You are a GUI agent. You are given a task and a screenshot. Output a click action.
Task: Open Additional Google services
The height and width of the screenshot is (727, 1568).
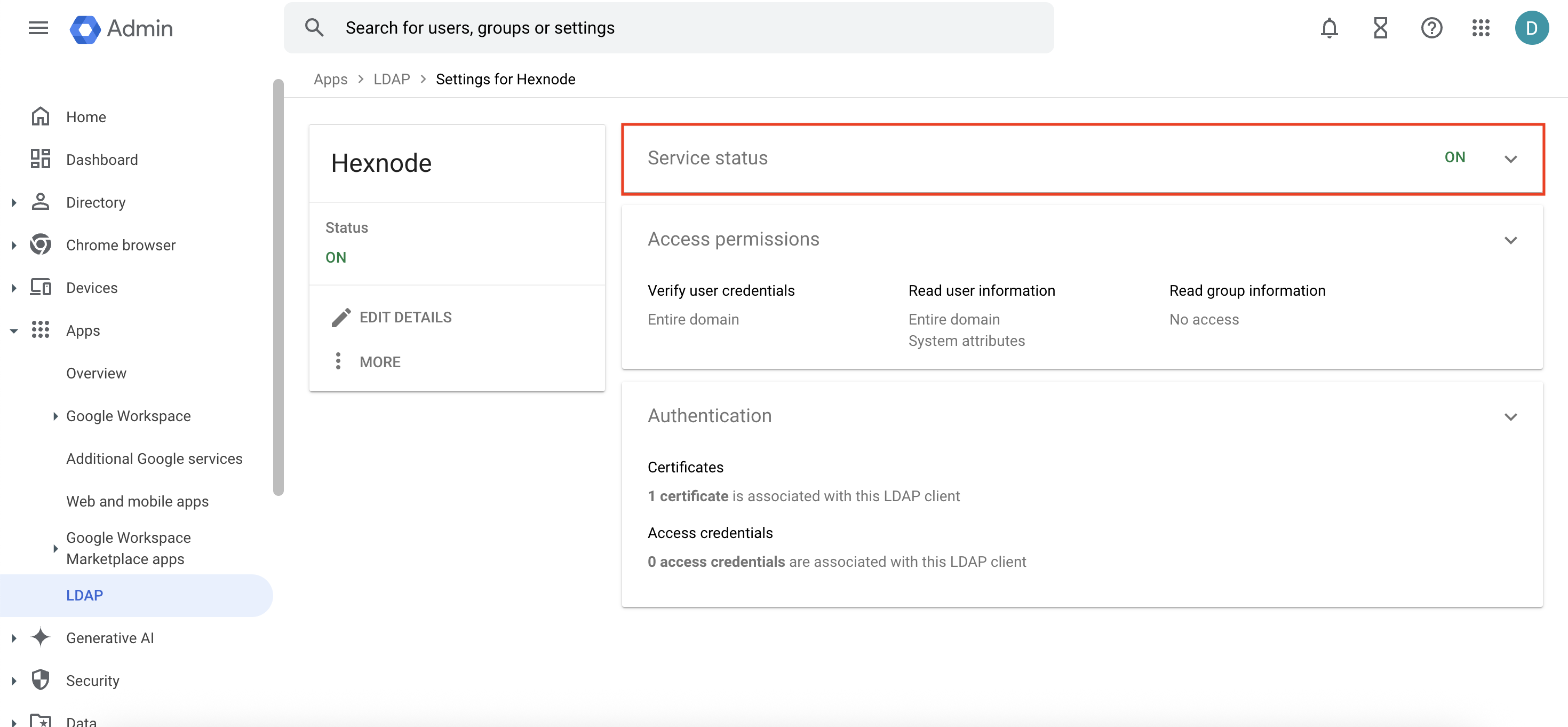pos(154,459)
